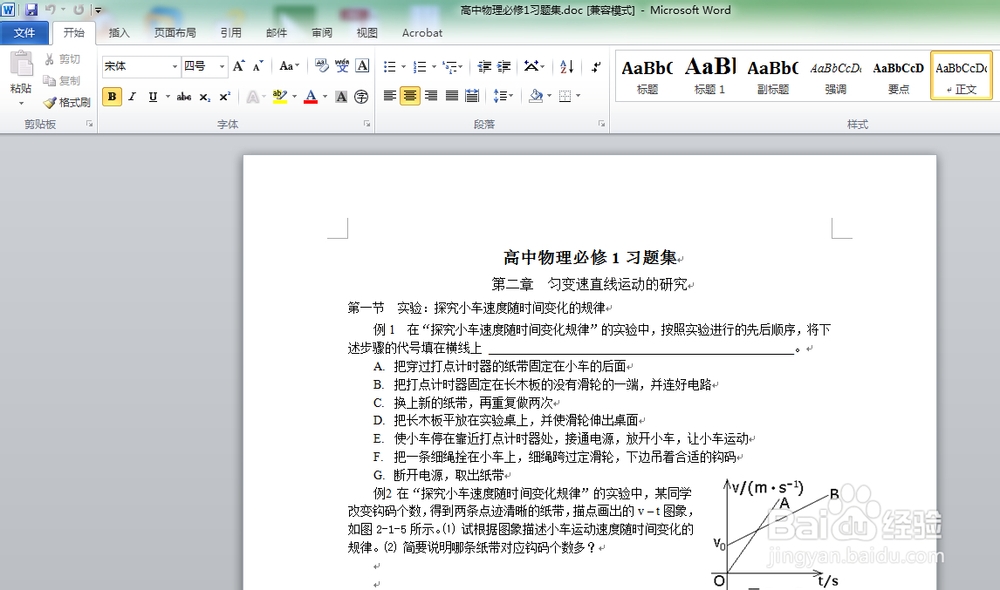Click the superscript icon
The height and width of the screenshot is (590, 1000).
click(226, 97)
